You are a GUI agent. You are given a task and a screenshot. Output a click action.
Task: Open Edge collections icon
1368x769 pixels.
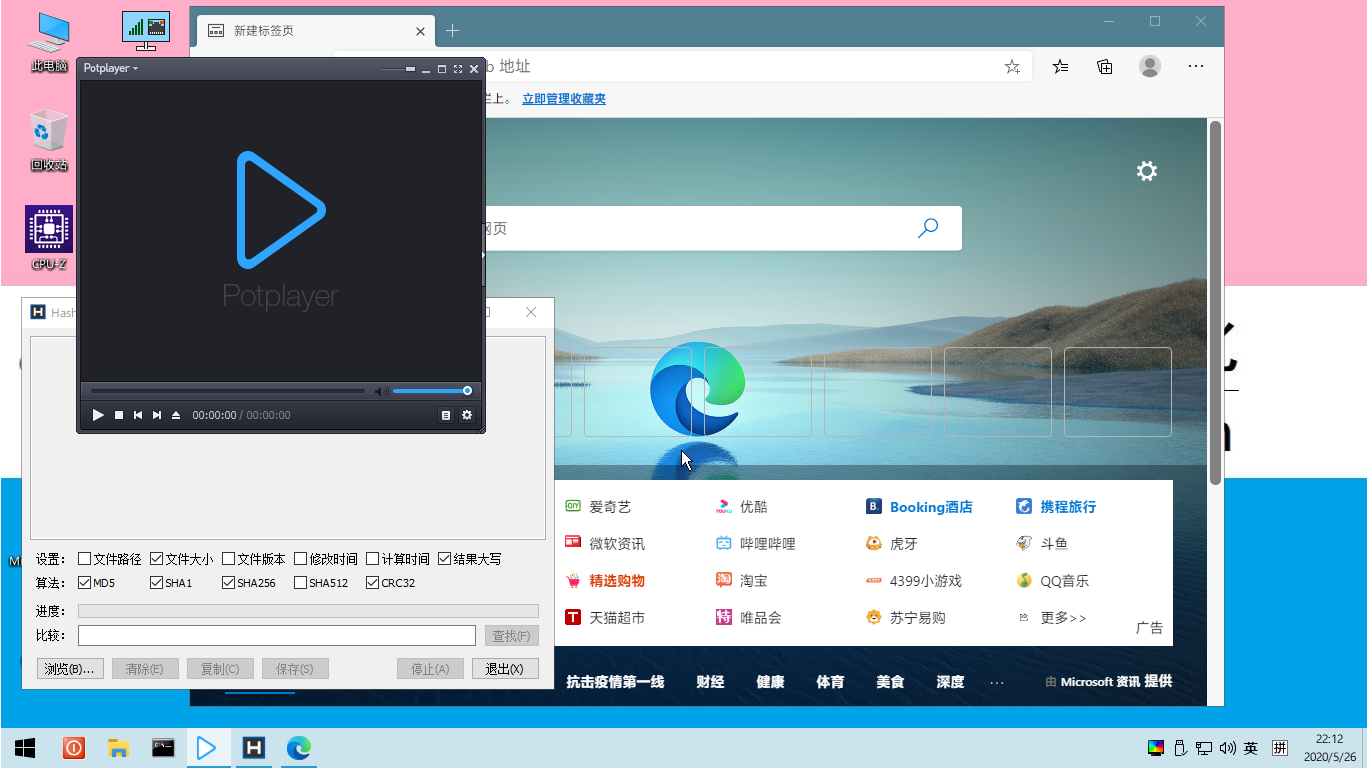coord(1105,67)
